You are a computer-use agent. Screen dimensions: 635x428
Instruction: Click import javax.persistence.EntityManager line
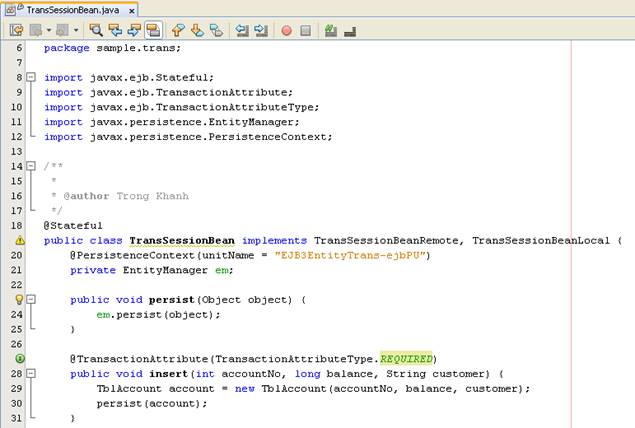click(x=172, y=122)
